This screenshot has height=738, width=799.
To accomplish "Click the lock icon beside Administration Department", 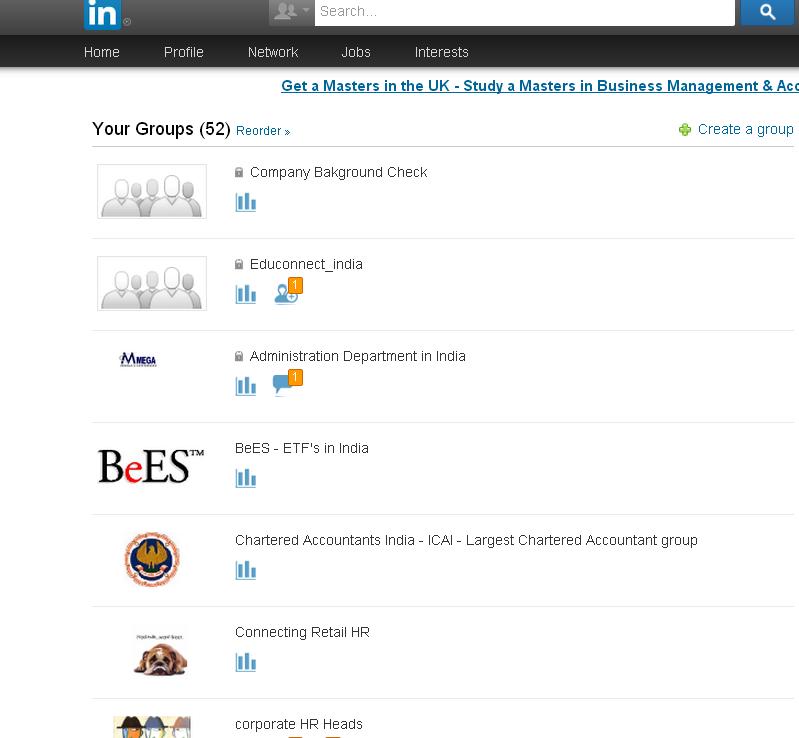I will pos(238,356).
